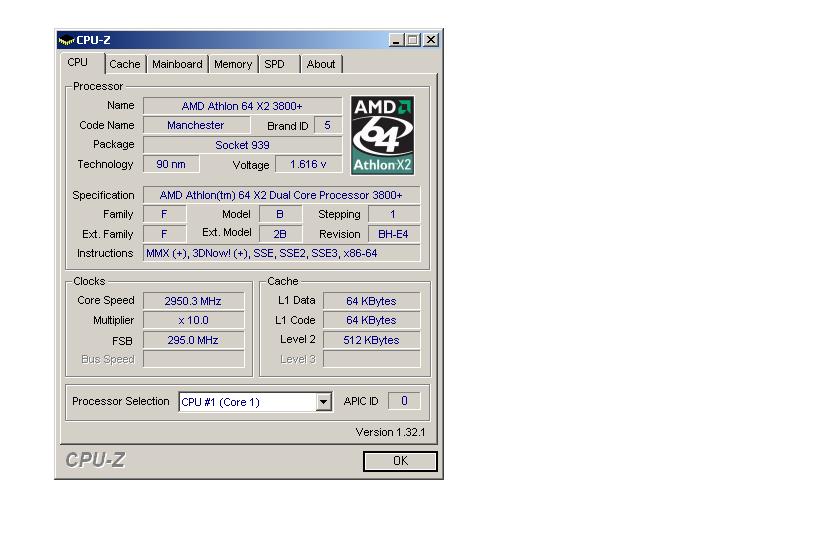Click the L1 Data value '64 KBytes'
Screen dimensions: 840x553
[x=371, y=301]
